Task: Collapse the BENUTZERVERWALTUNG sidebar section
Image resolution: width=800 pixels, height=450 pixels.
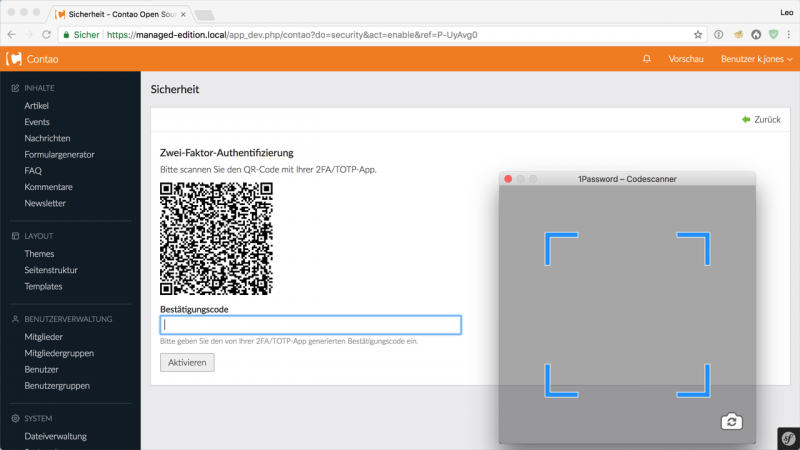Action: tap(66, 319)
